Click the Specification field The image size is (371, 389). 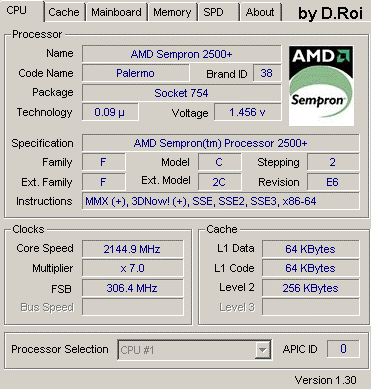(221, 143)
